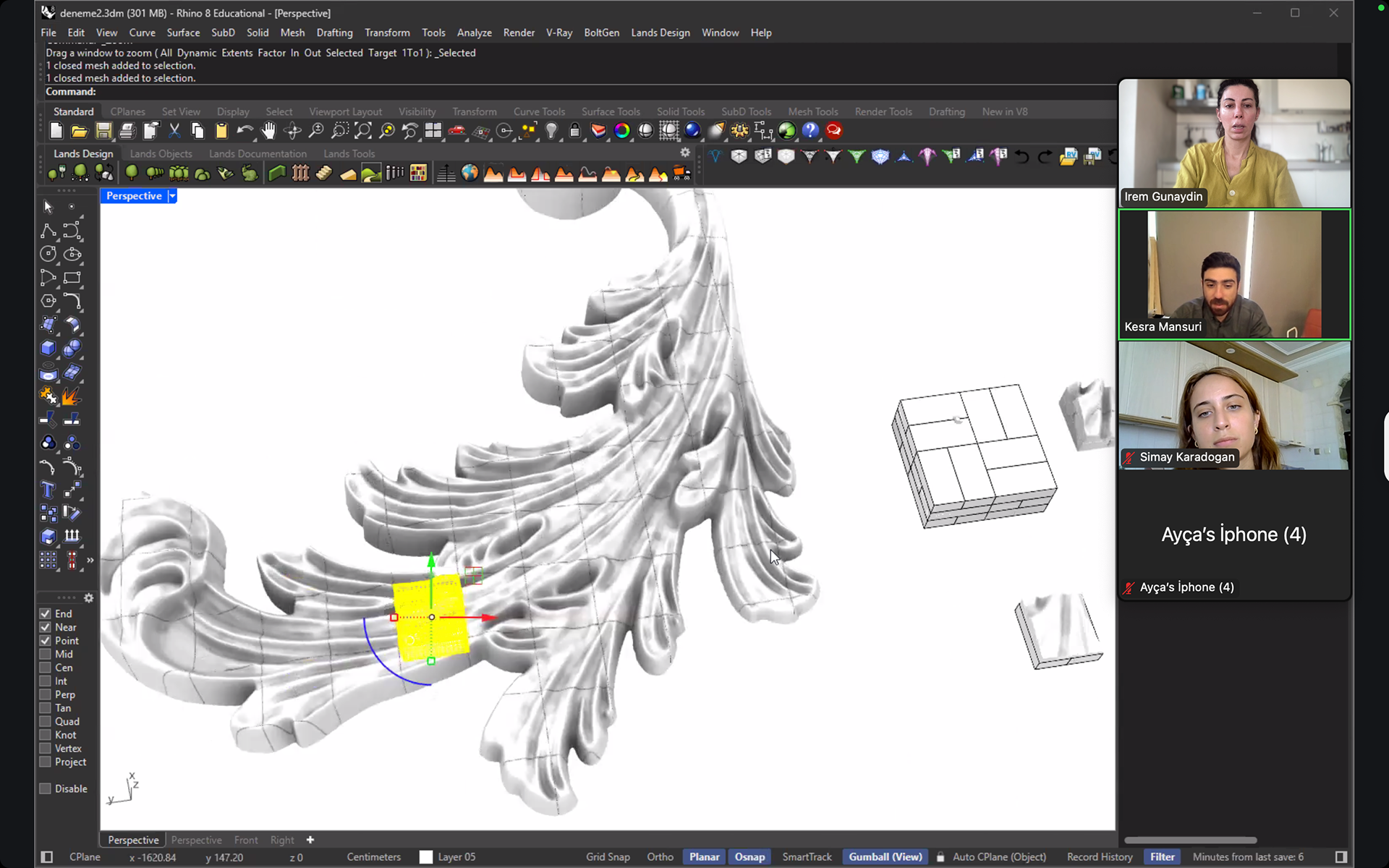The image size is (1389, 868).
Task: Click the Zoom Extents icon
Action: (x=363, y=131)
